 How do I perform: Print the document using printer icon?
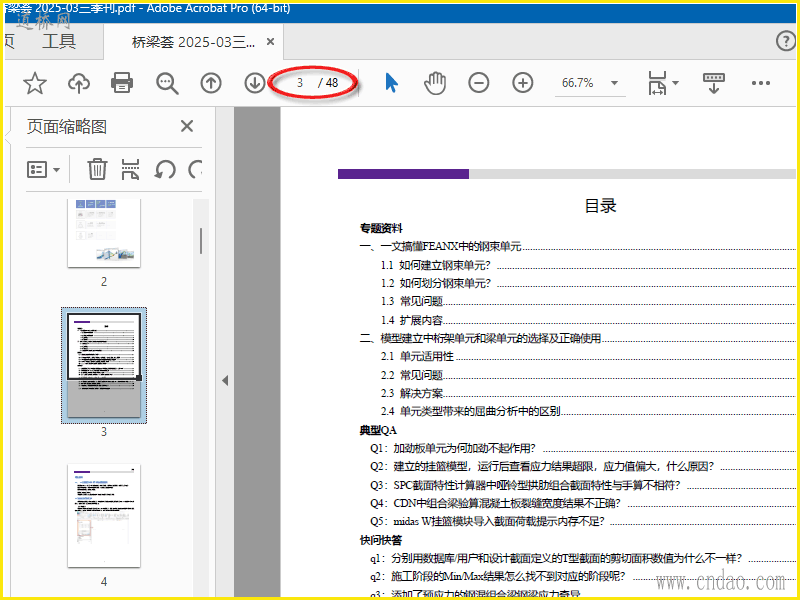[122, 83]
